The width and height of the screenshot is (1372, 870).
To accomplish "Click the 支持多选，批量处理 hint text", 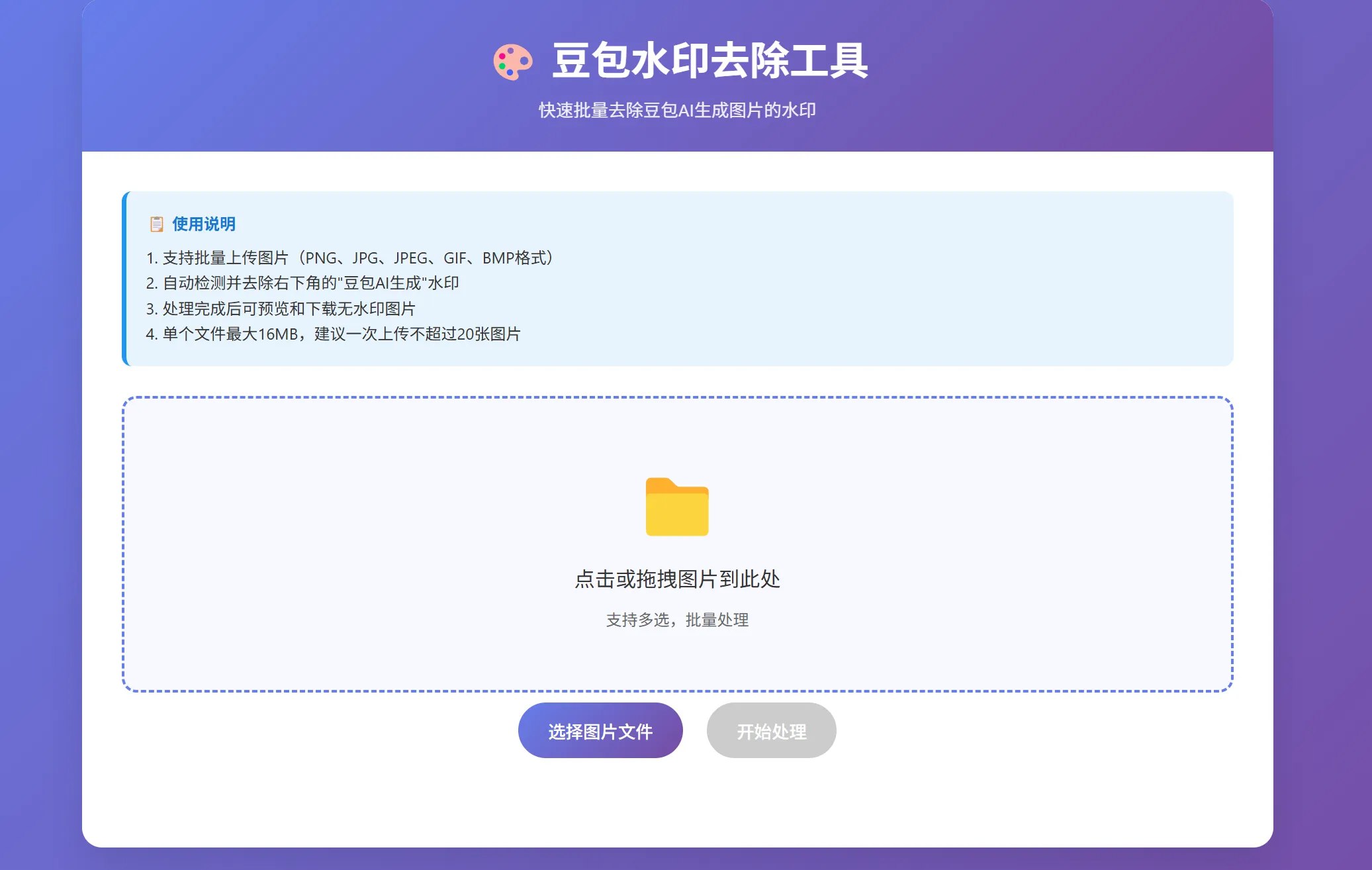I will click(x=677, y=620).
